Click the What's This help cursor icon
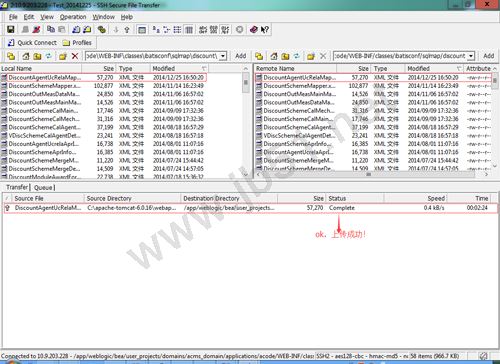Screen dimensions: 500x364 [x=265, y=30]
